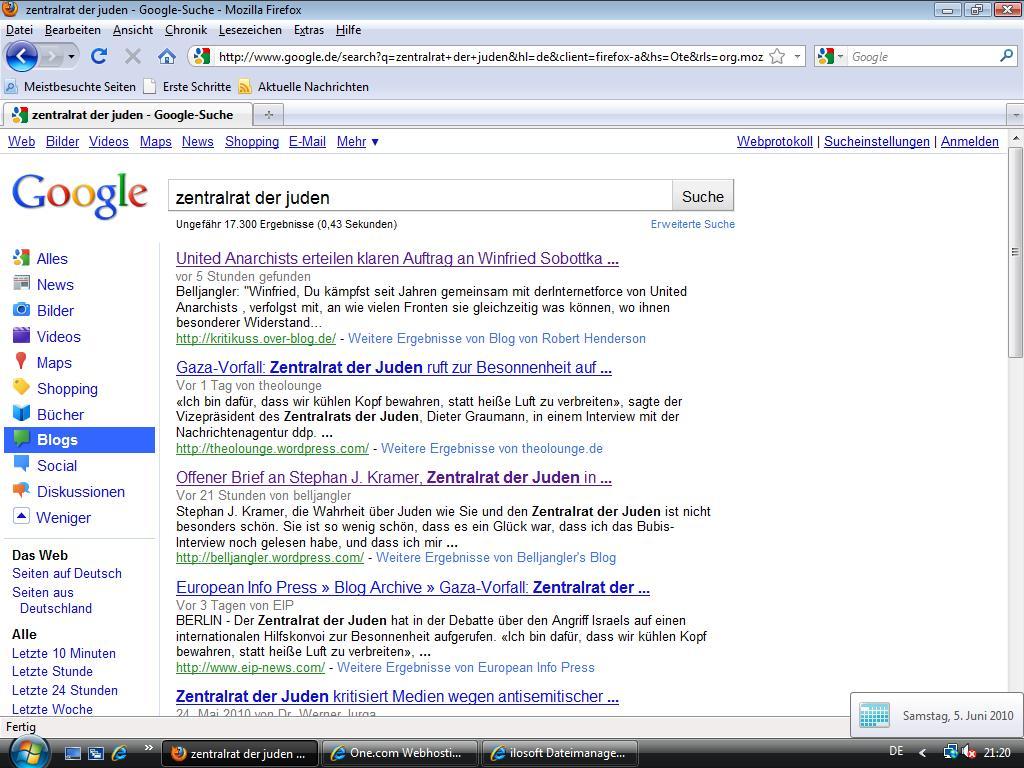Open the Gaza-Vorfall Zentralrat result link

[394, 367]
